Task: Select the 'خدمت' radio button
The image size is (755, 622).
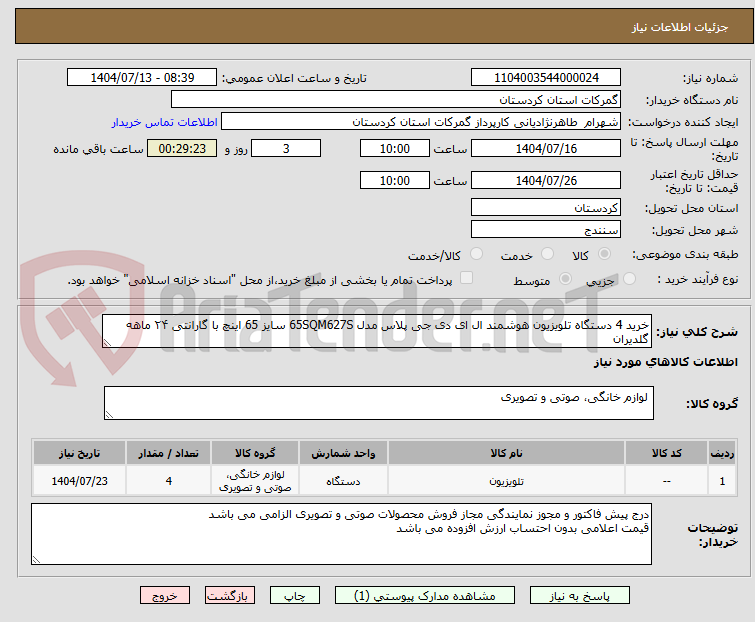Action: point(547,254)
